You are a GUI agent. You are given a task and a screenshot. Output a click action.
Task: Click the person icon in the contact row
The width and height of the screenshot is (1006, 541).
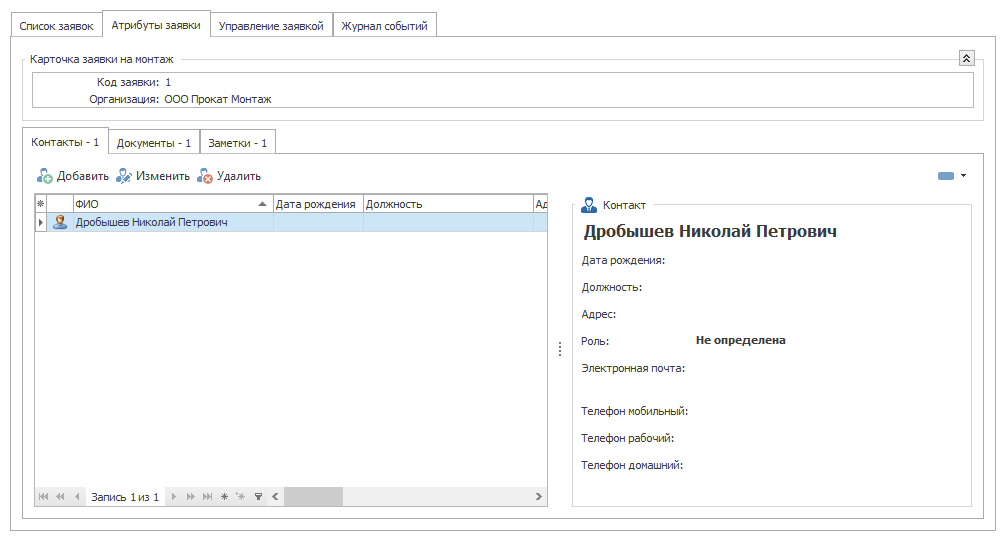60,222
